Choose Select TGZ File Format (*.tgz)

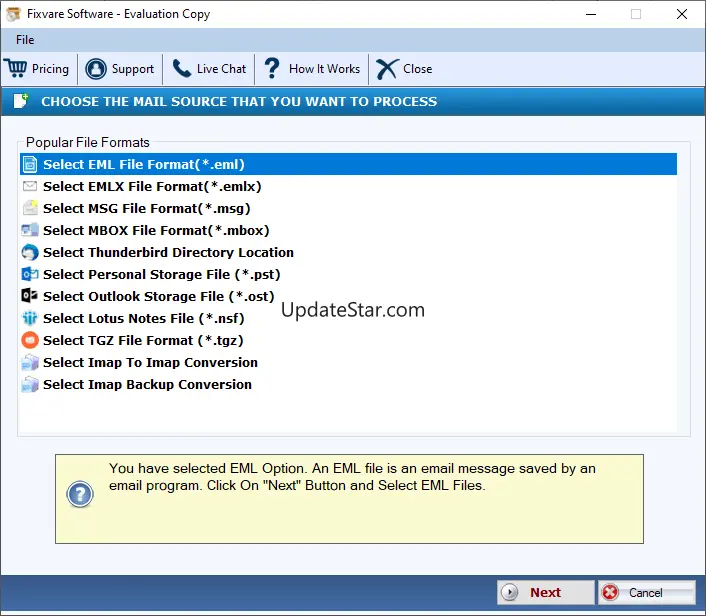coord(348,341)
